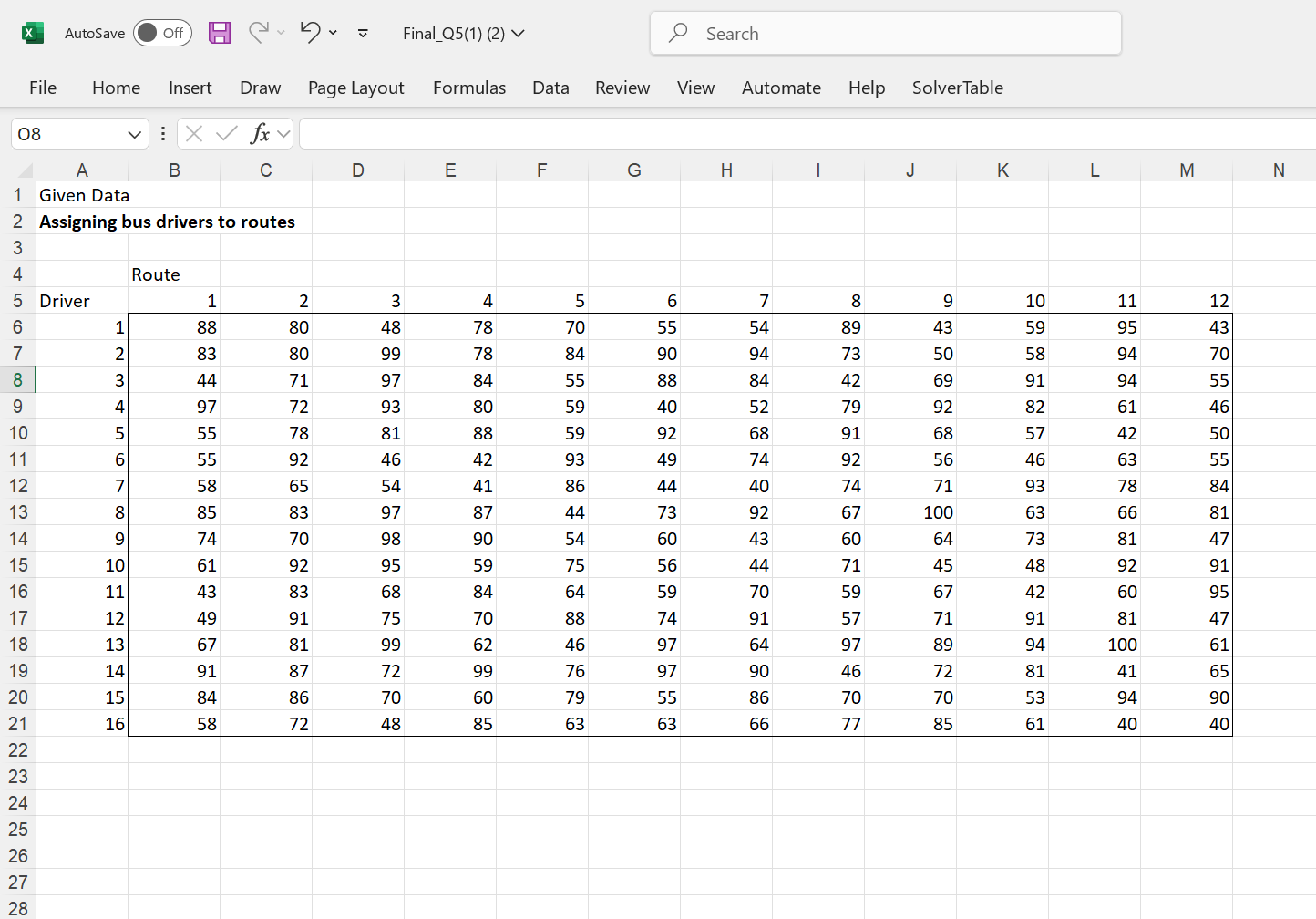Viewport: 1316px width, 919px height.
Task: Click cell L18 with value 100
Action: pyautogui.click(x=1095, y=645)
